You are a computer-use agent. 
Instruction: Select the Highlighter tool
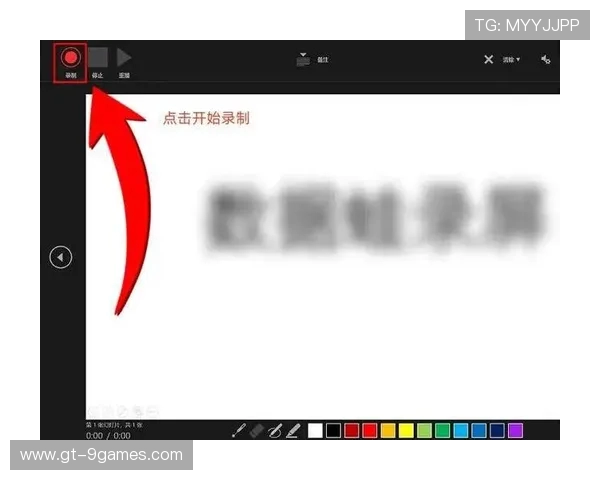[292, 430]
